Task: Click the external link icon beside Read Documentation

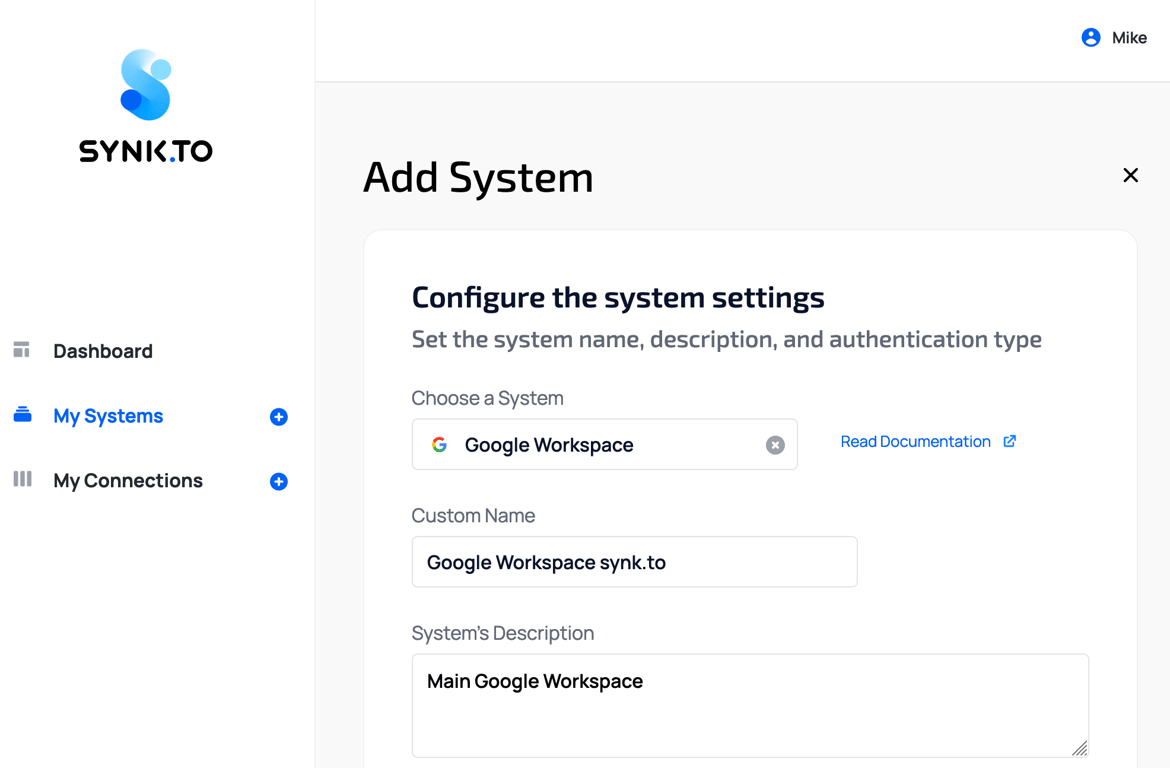Action: (1010, 441)
